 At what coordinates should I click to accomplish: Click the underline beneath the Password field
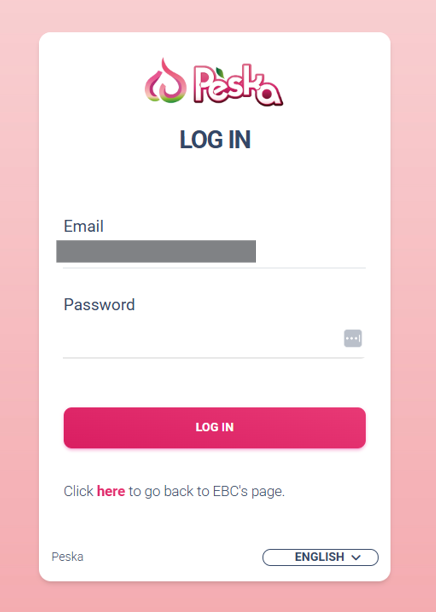214,358
